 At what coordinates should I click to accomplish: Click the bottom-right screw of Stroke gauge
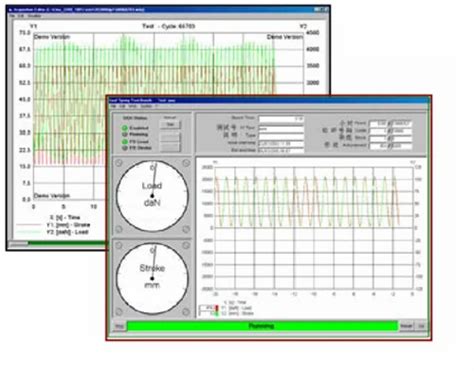pyautogui.click(x=186, y=312)
